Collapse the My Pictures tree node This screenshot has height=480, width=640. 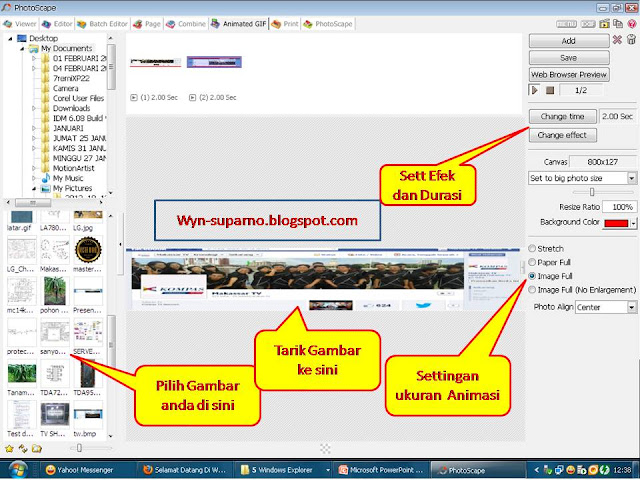tap(34, 189)
